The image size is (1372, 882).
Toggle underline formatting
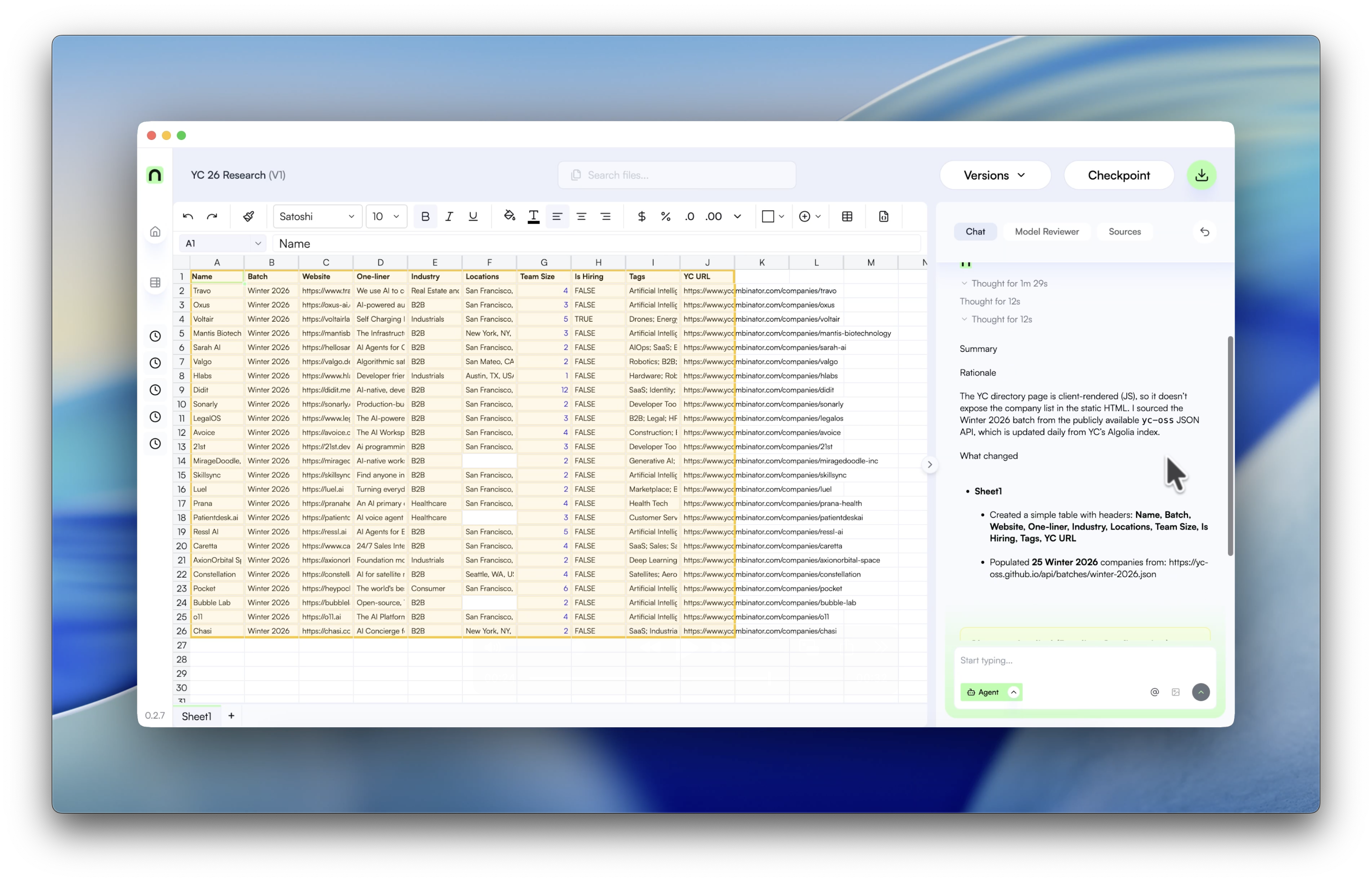[x=473, y=216]
